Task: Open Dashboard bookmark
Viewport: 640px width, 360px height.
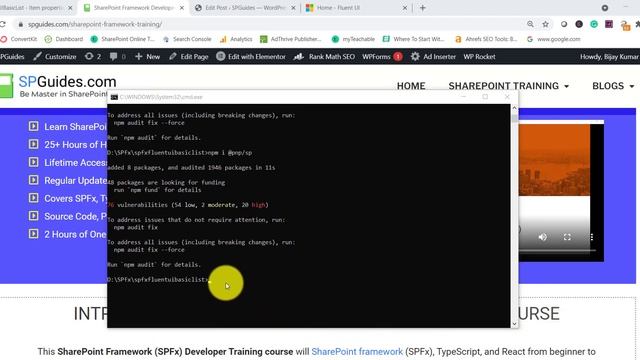Action: (64, 39)
